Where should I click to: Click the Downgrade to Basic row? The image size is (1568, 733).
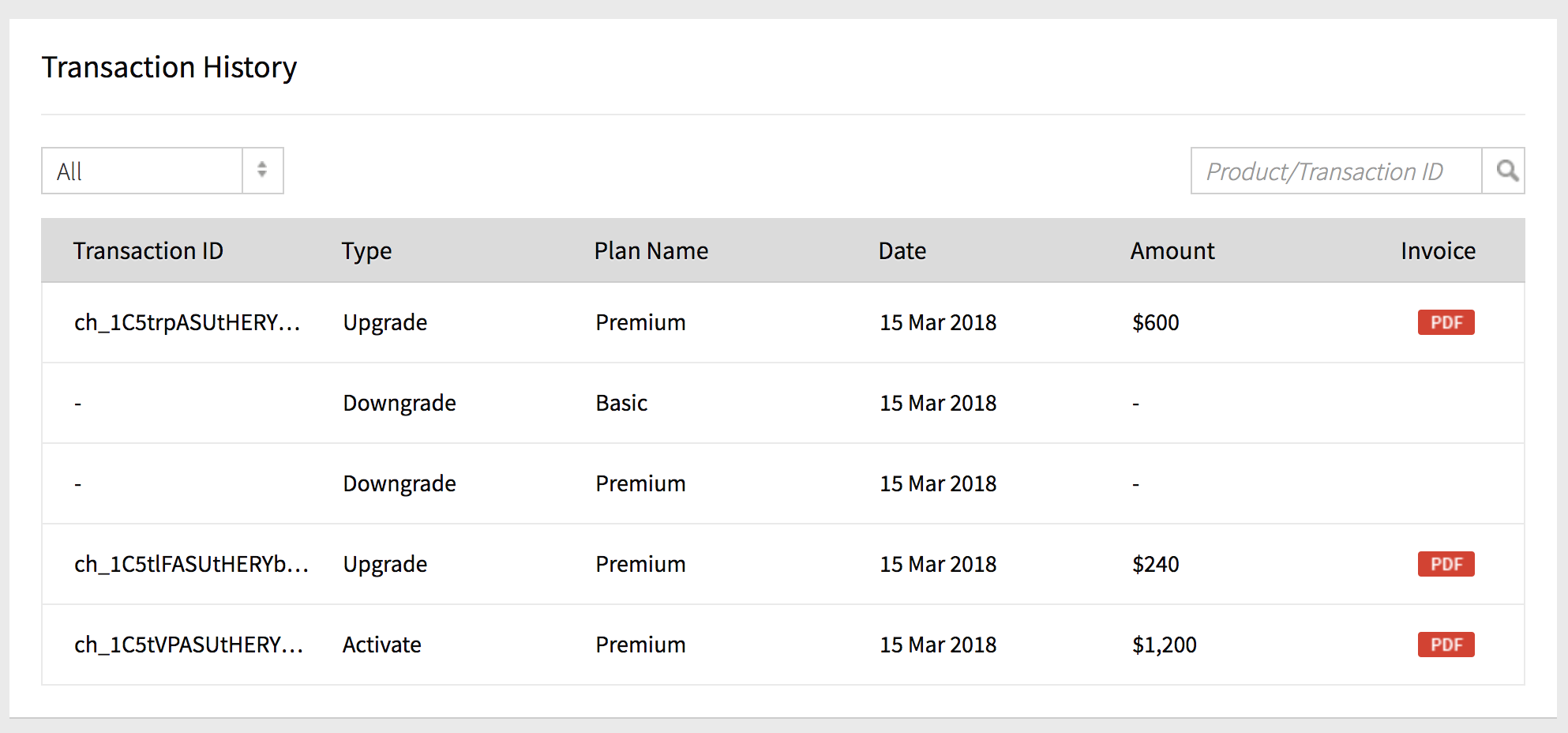coord(783,403)
